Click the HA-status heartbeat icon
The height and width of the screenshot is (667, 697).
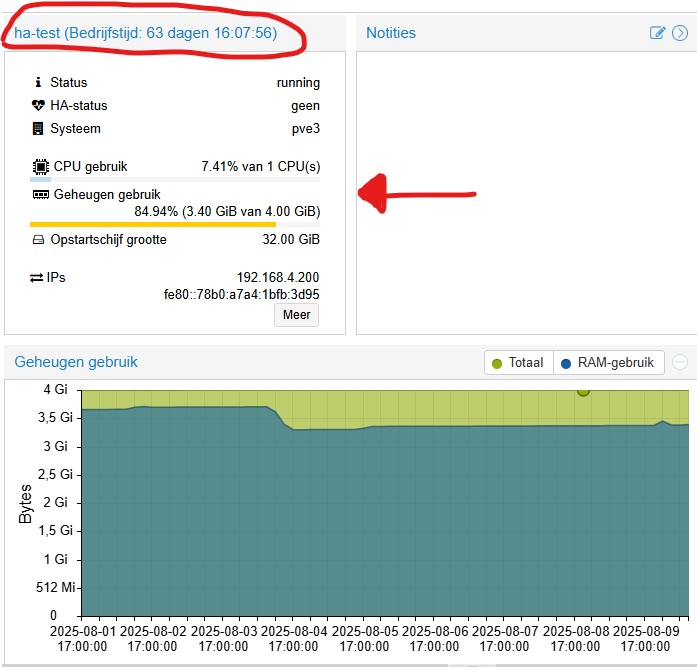(38, 105)
